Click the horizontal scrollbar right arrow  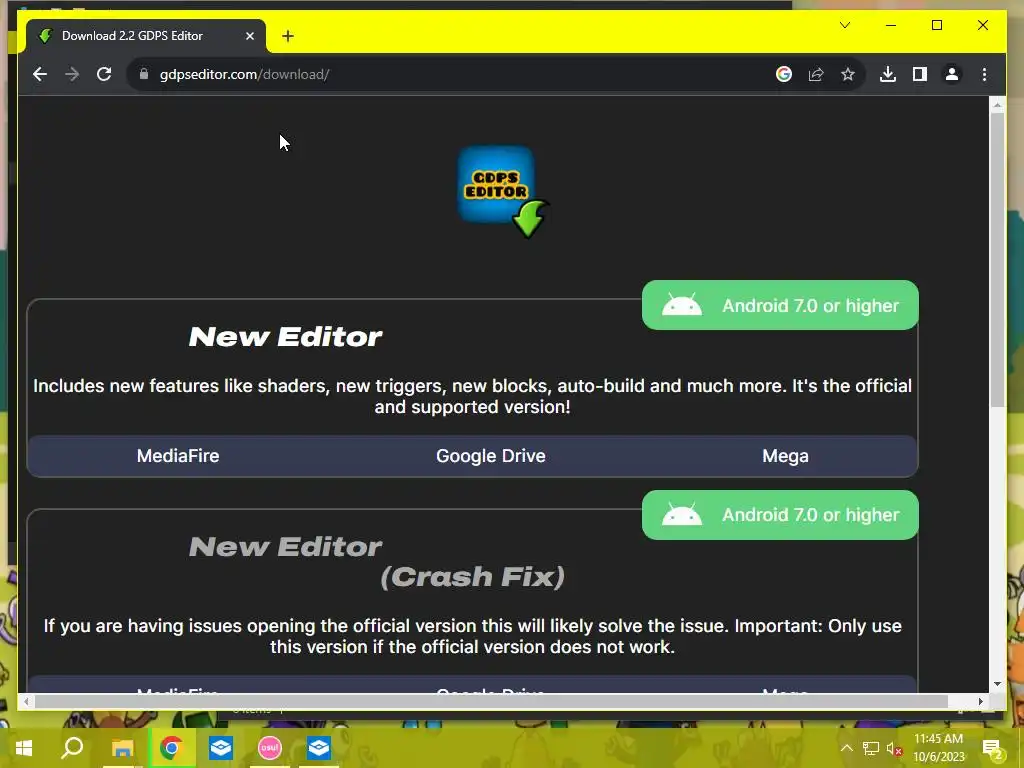click(980, 701)
